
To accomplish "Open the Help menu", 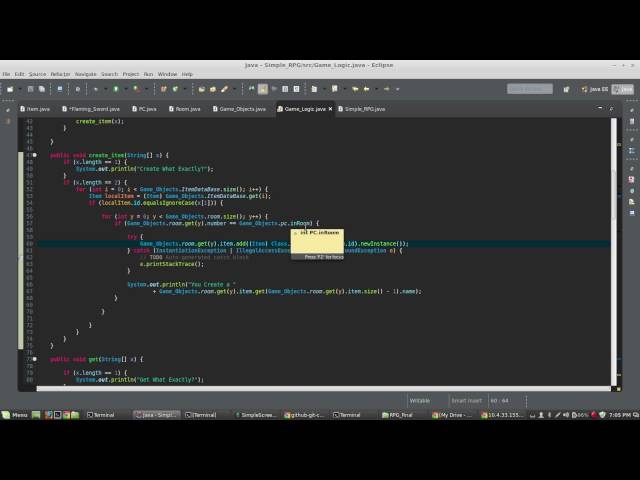I will tap(187, 74).
